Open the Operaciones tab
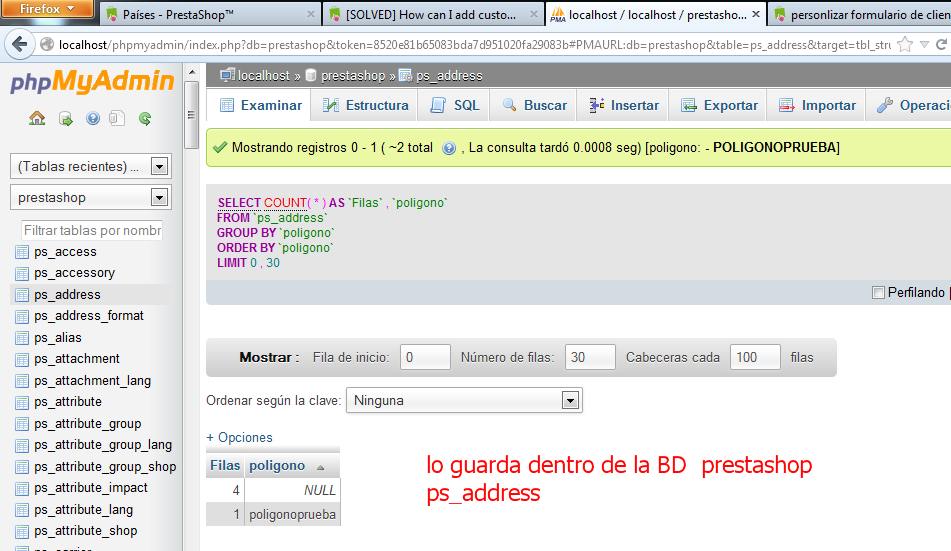The width and height of the screenshot is (951, 551). (x=910, y=106)
